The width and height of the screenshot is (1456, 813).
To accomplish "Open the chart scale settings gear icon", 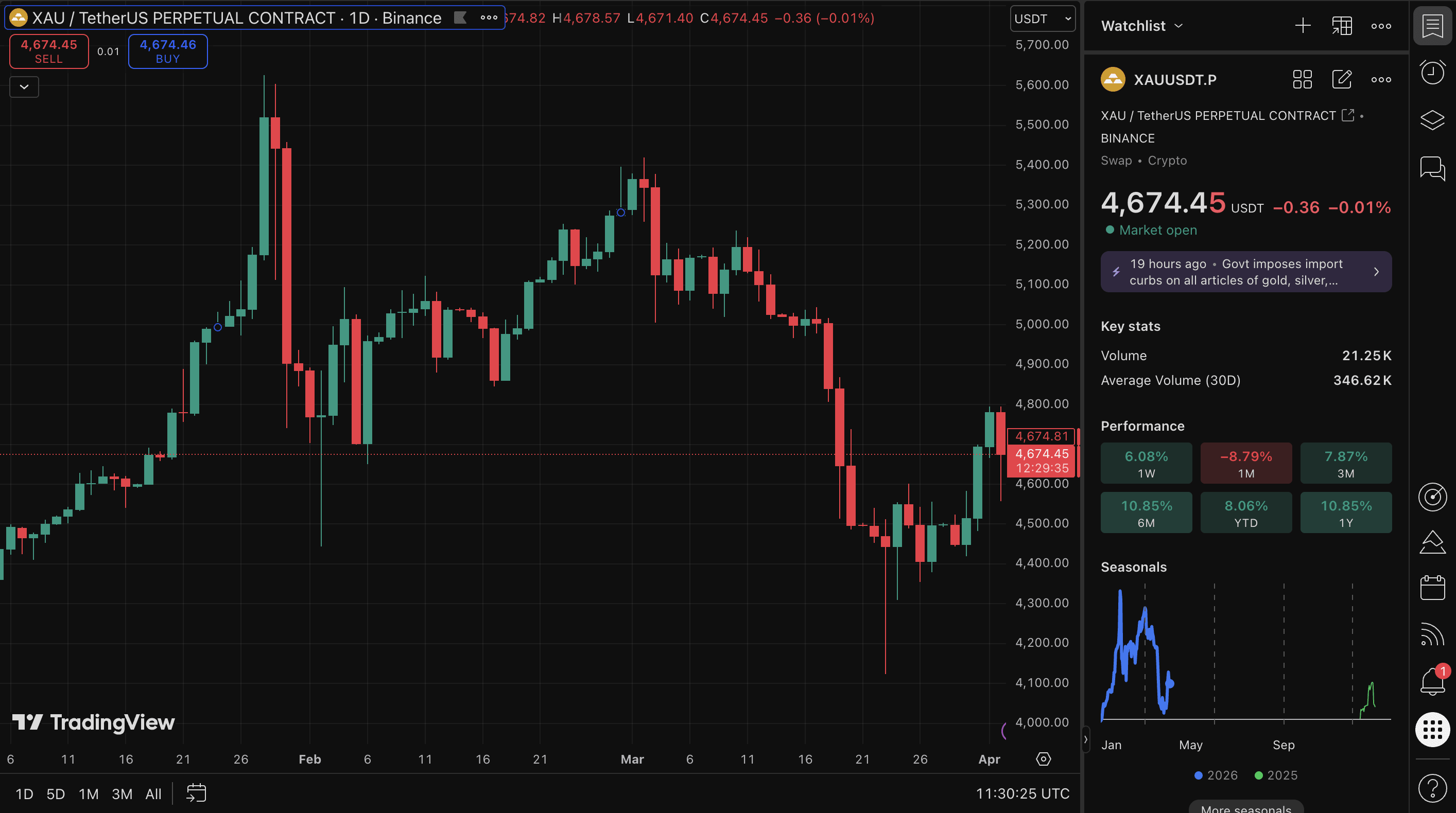I will [x=1044, y=759].
